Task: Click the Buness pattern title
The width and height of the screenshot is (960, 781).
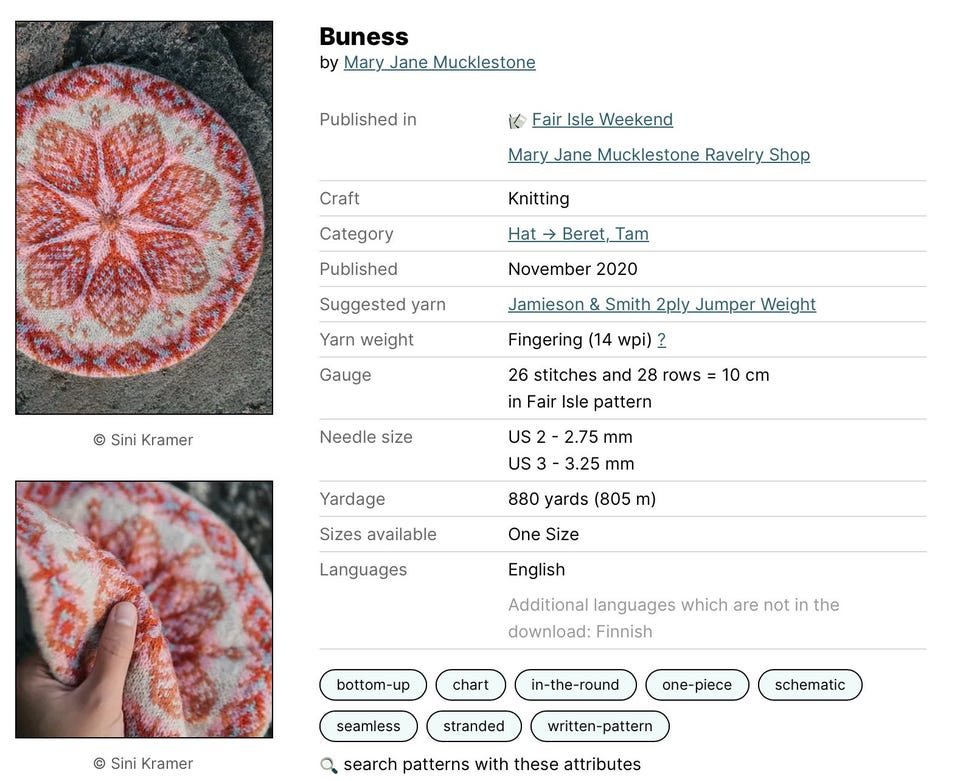Action: click(363, 37)
